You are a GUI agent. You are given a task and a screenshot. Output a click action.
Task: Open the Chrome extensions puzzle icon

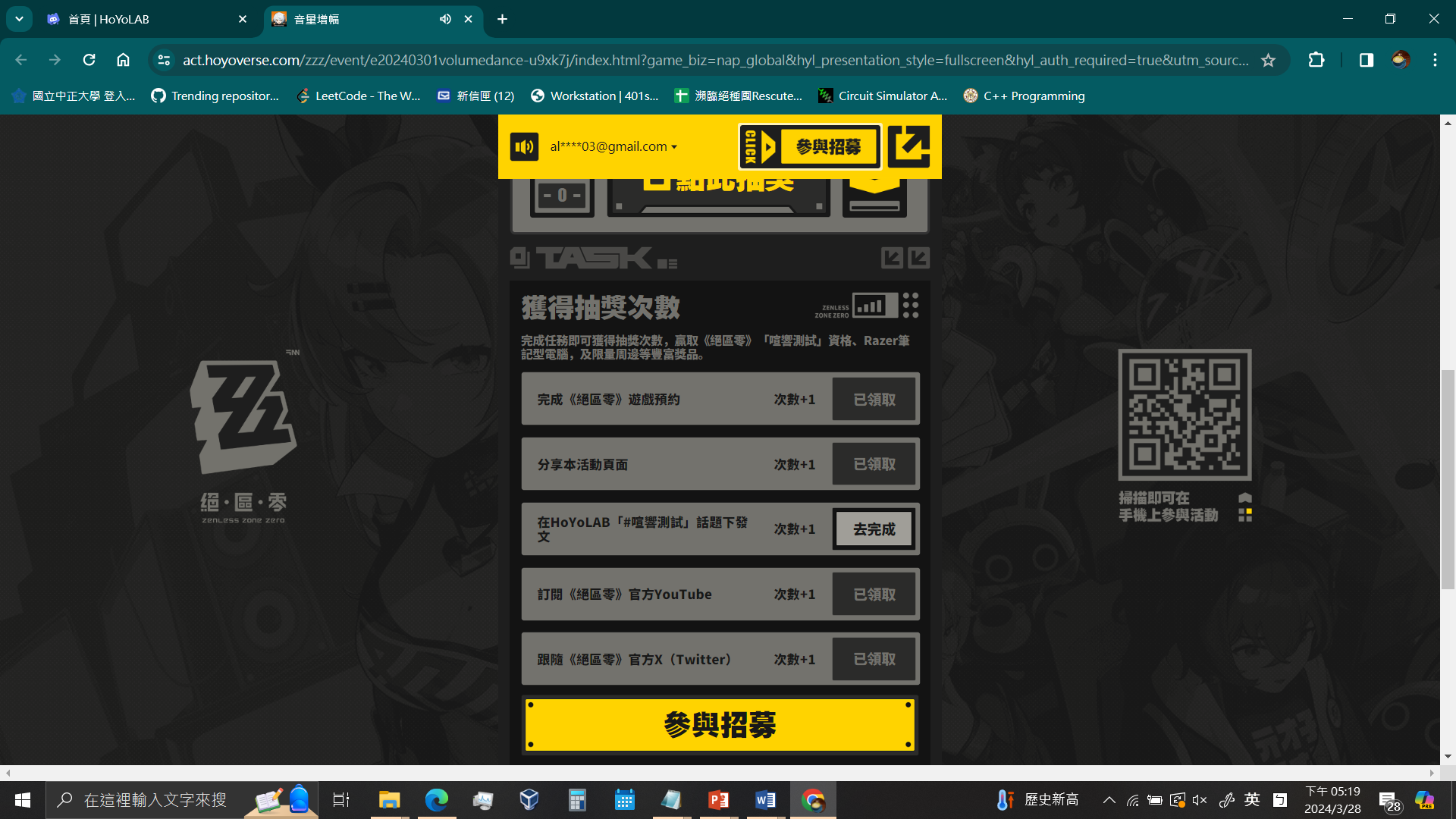(1316, 60)
